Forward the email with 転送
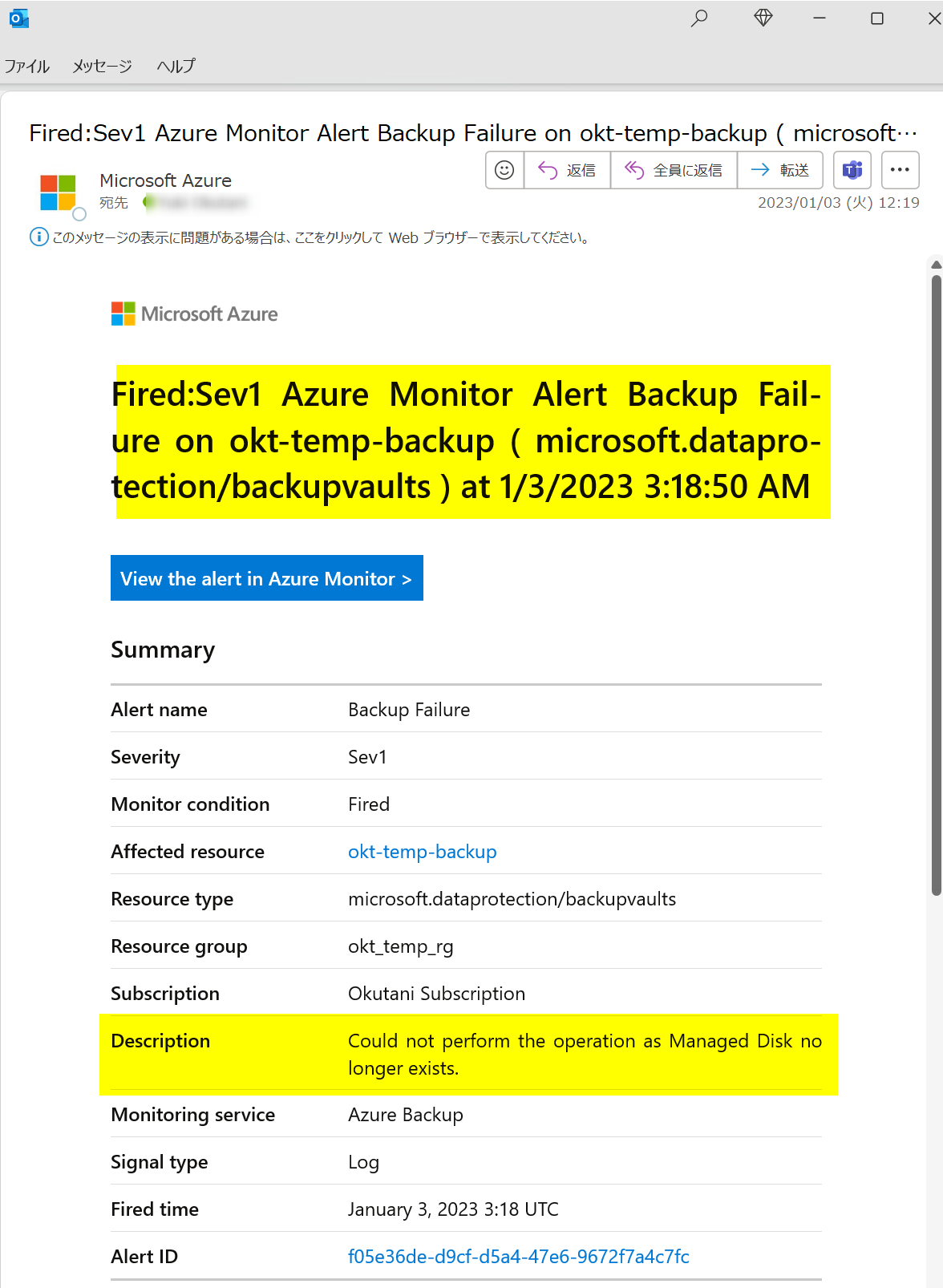 pos(780,170)
